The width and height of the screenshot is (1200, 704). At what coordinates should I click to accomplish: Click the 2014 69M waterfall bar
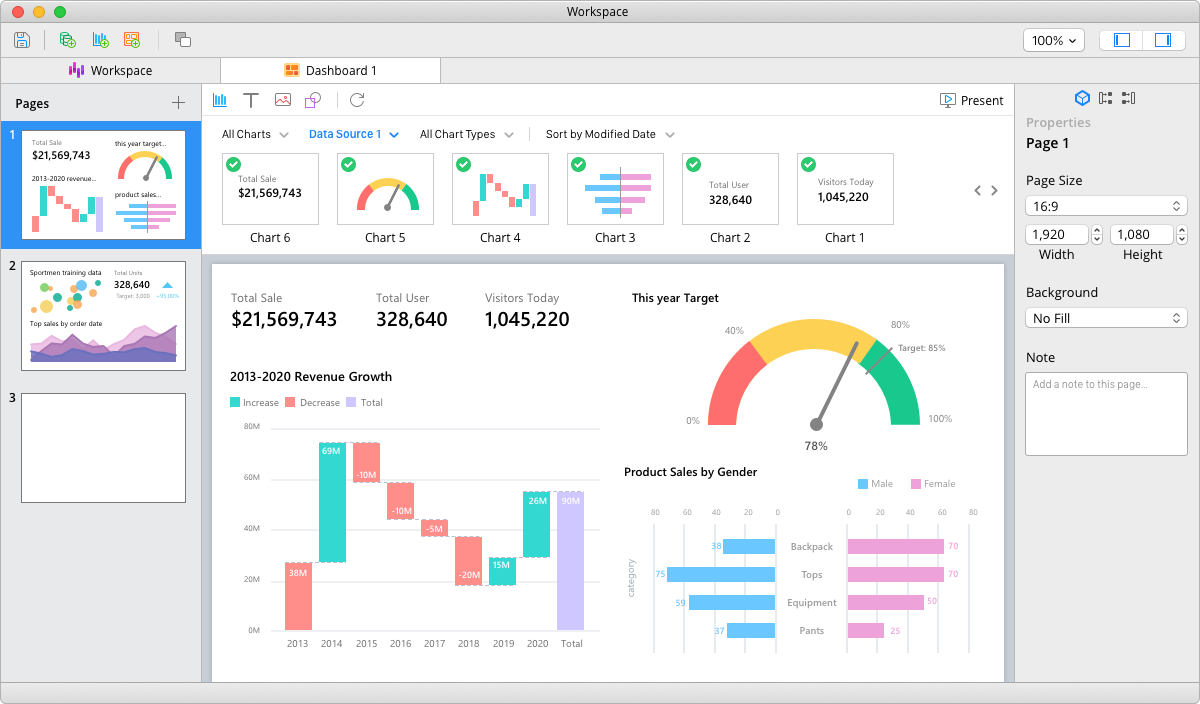point(332,502)
